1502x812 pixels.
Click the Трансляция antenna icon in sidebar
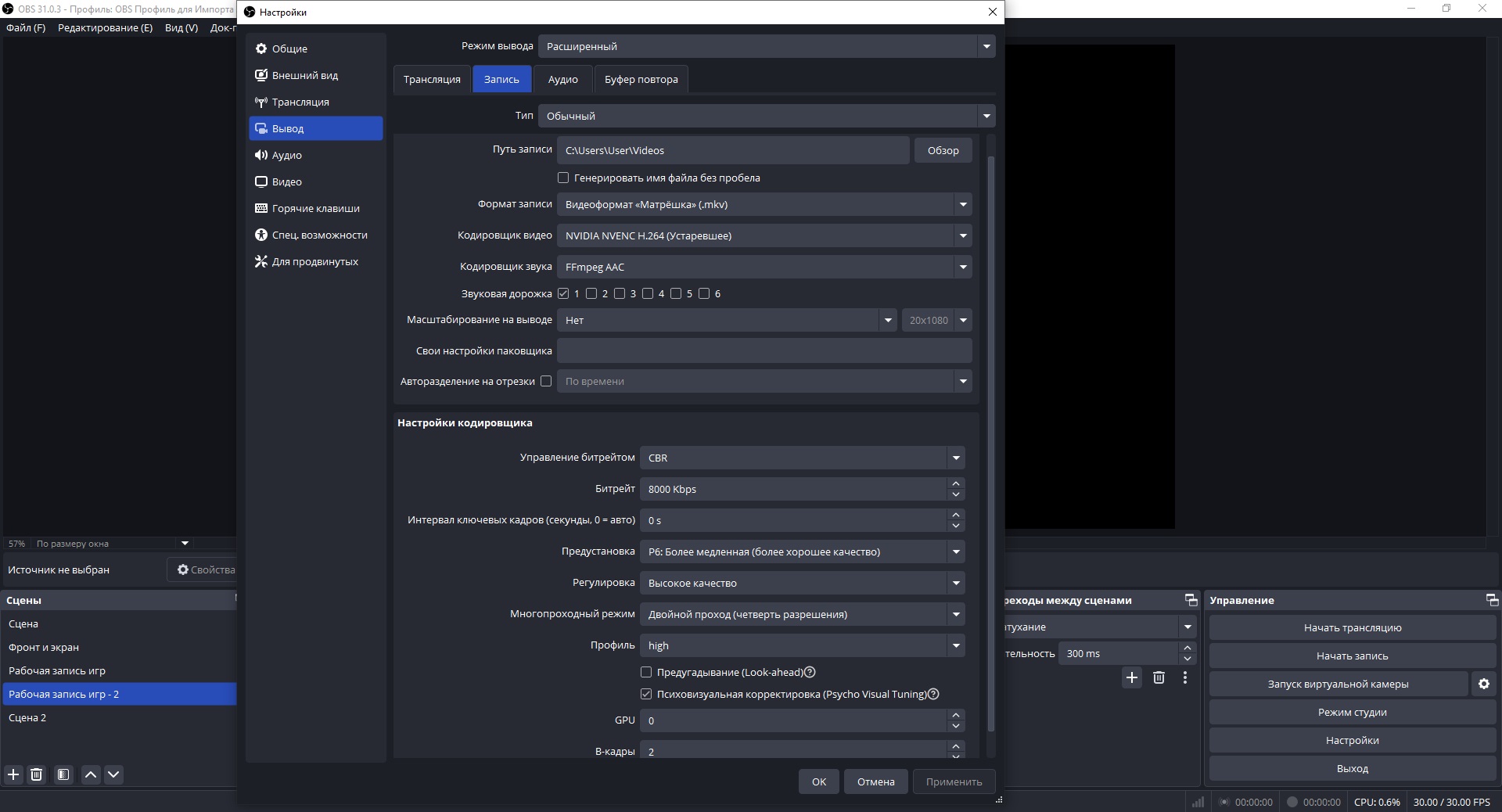pyautogui.click(x=261, y=102)
